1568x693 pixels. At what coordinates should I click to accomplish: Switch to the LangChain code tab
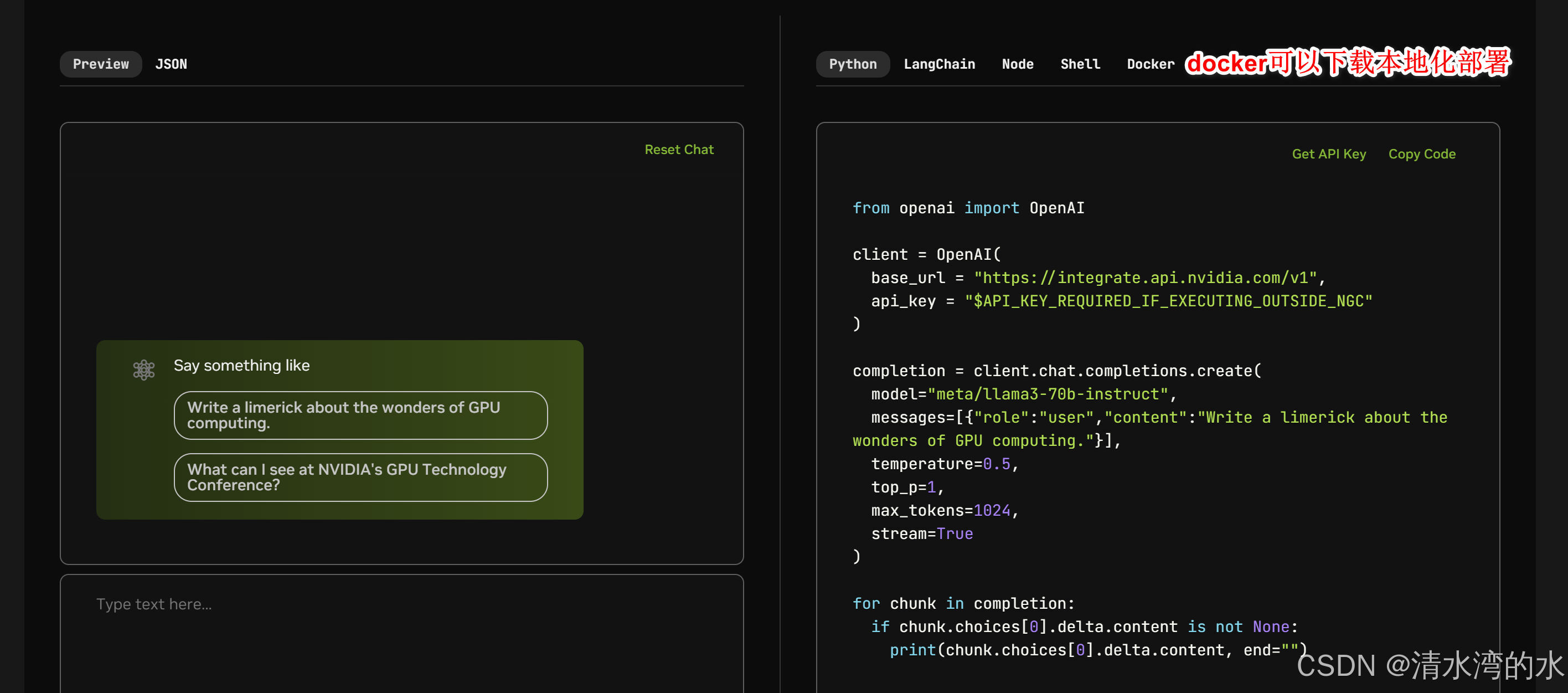tap(938, 64)
